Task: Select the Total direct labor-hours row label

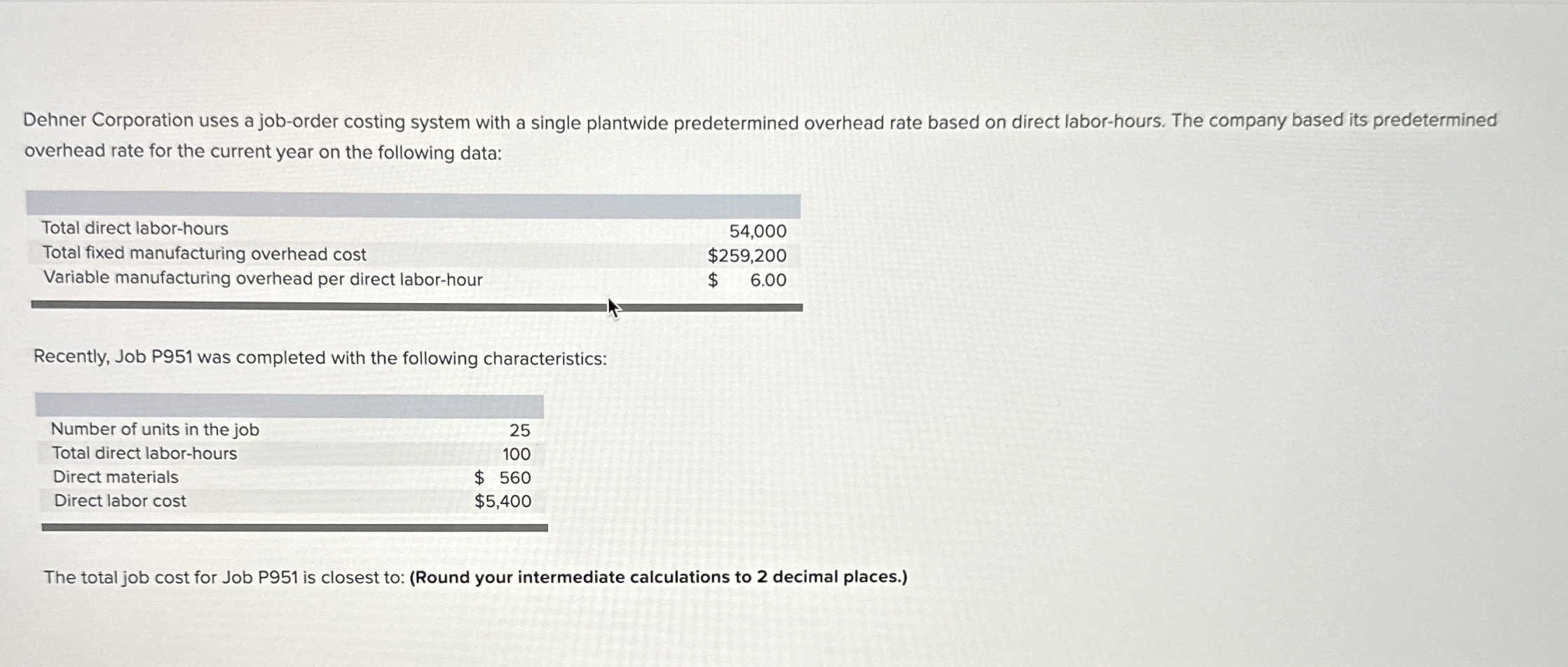Action: tap(135, 228)
